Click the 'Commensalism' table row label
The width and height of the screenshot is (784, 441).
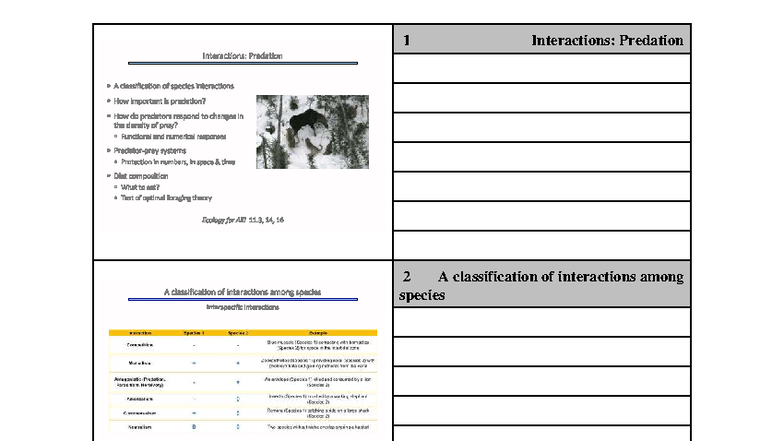[140, 414]
